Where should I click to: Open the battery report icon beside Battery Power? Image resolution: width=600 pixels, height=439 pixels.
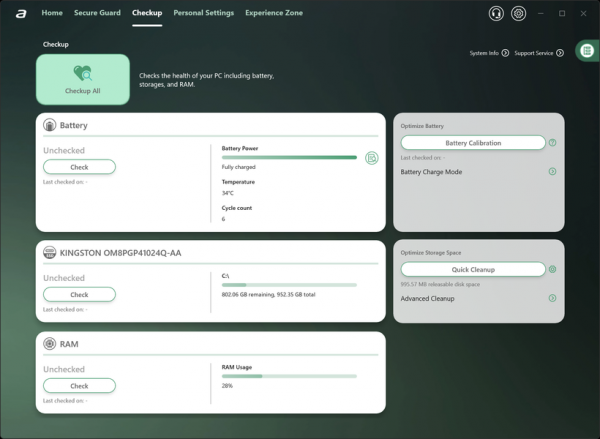(x=372, y=158)
